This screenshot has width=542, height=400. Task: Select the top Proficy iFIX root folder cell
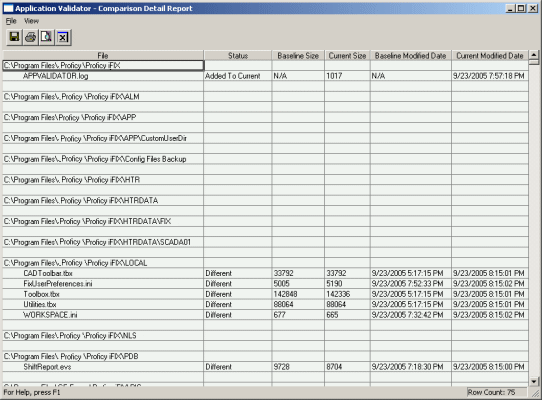103,66
